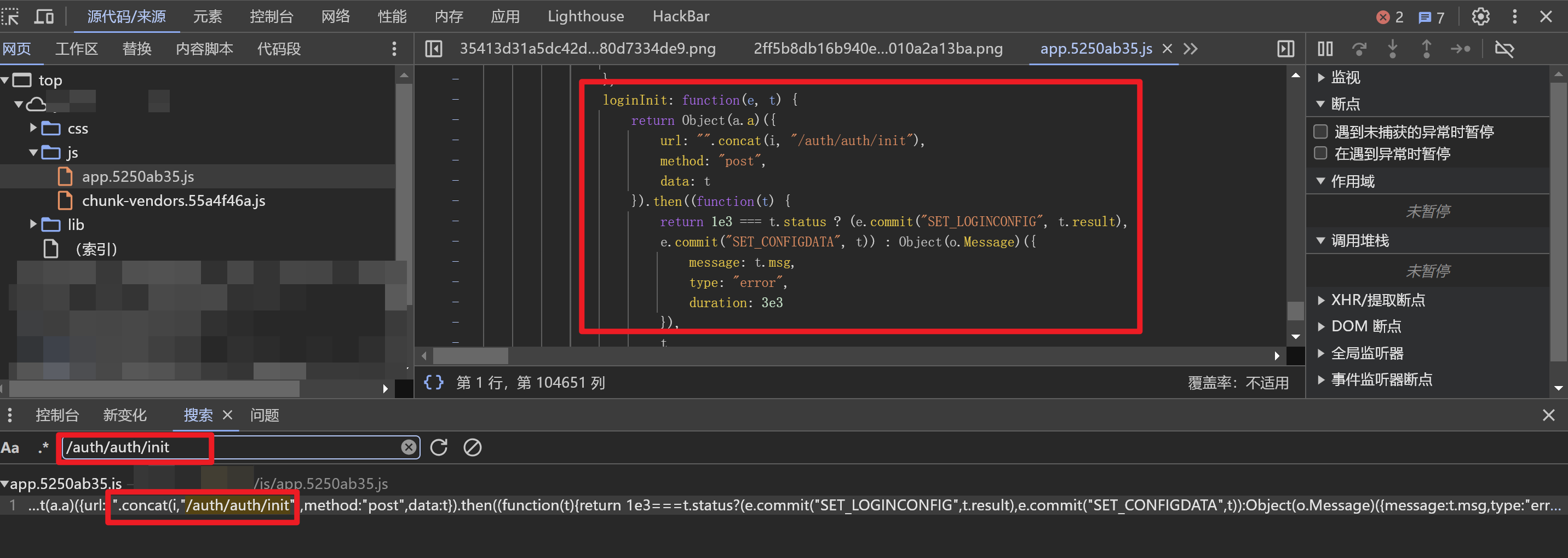Image resolution: width=1568 pixels, height=558 pixels.
Task: Clear the search results
Action: [x=472, y=447]
